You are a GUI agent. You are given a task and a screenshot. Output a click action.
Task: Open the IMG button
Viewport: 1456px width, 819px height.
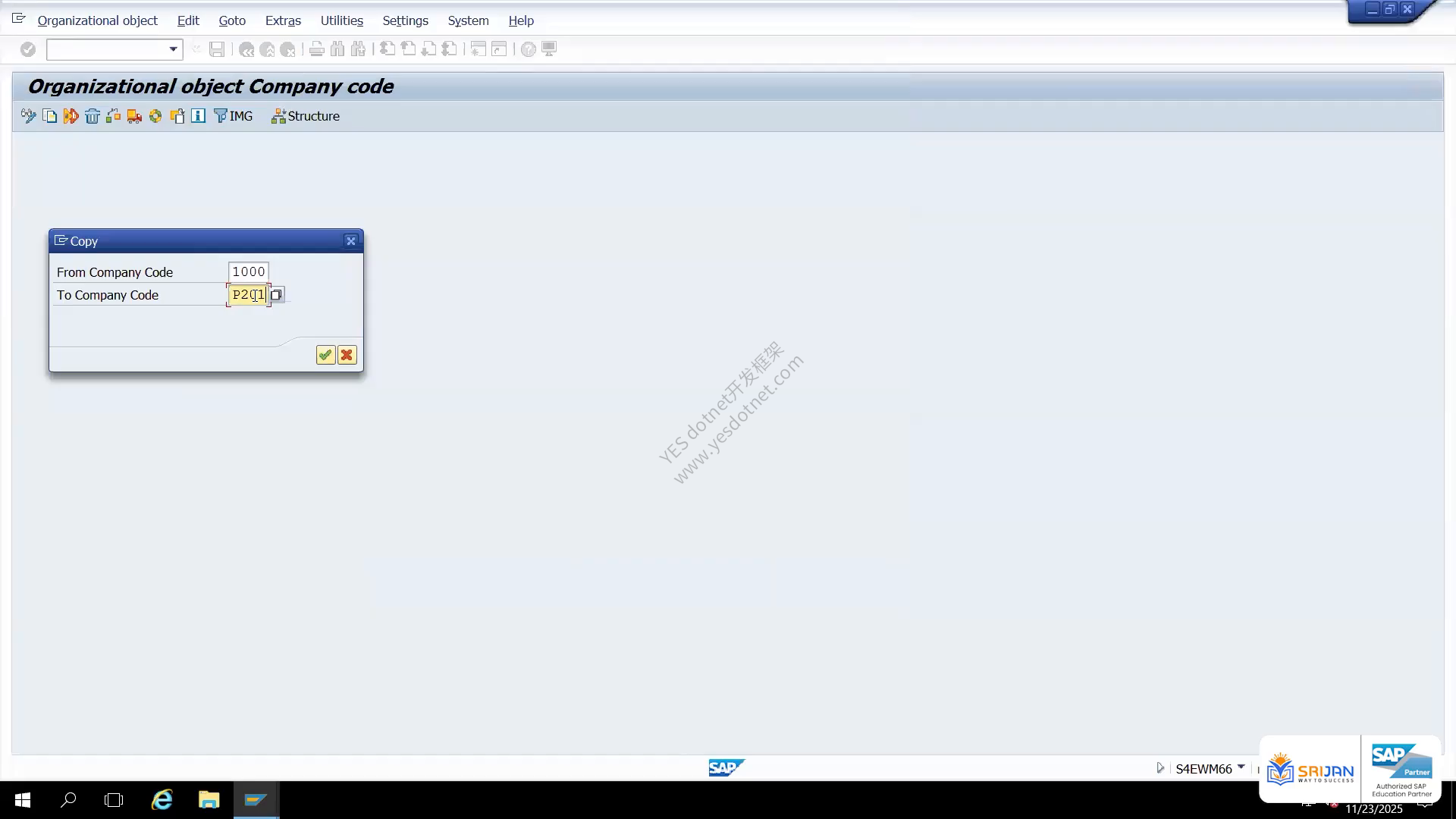233,116
